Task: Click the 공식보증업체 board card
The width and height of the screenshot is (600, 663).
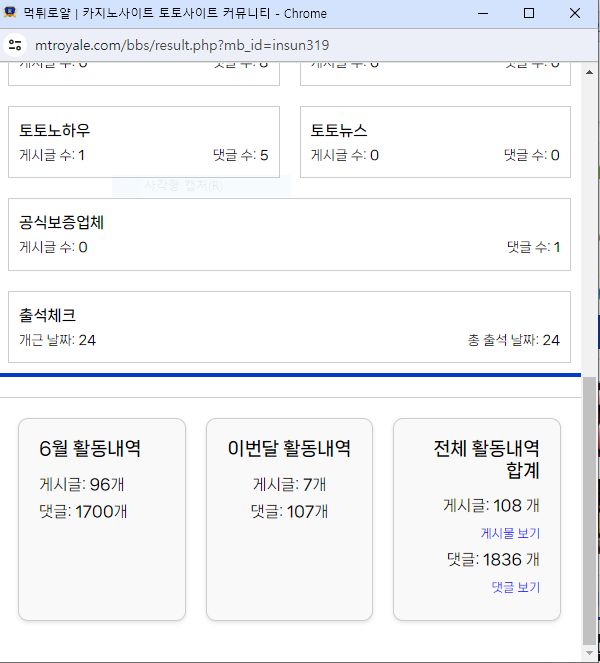Action: pyautogui.click(x=289, y=234)
